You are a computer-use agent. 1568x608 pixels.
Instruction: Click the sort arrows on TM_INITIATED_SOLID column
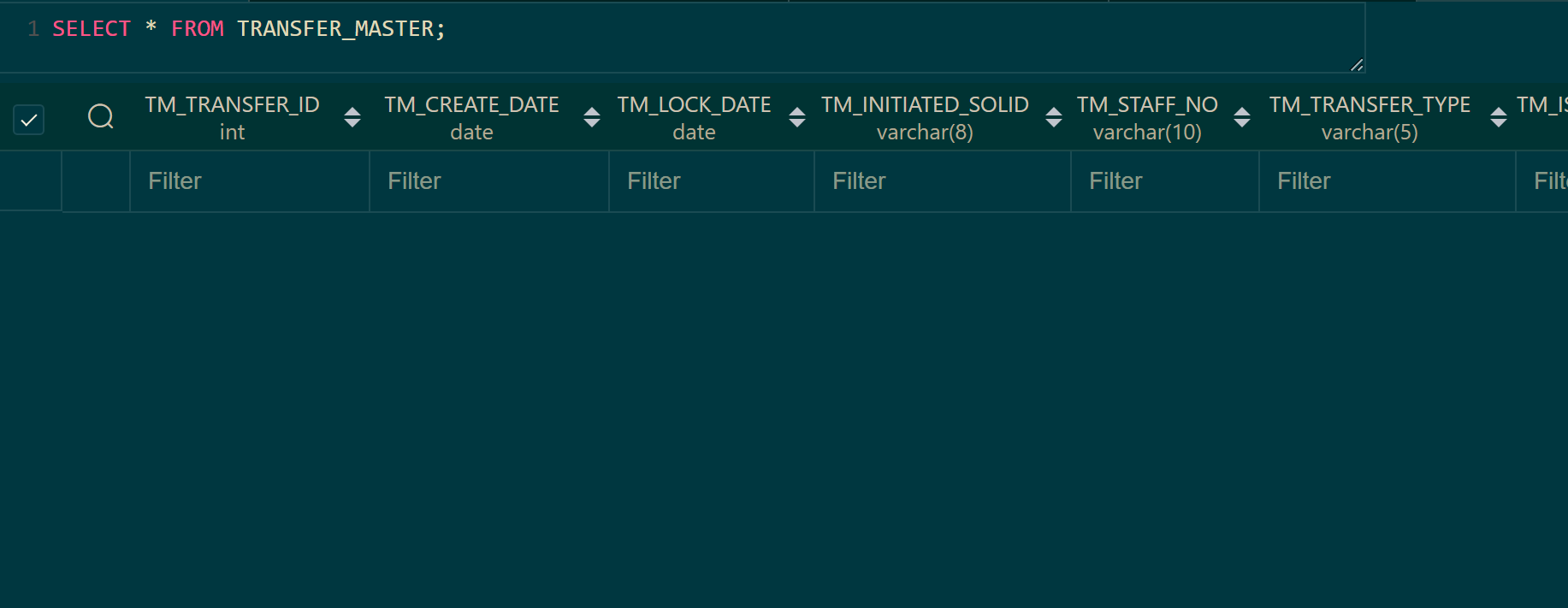[1053, 117]
